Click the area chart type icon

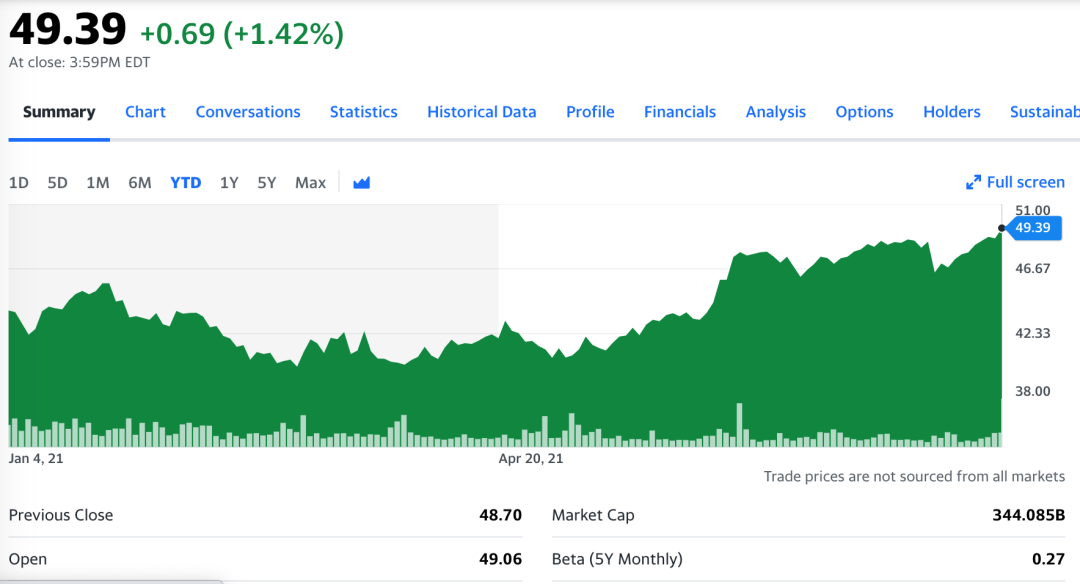[x=362, y=182]
